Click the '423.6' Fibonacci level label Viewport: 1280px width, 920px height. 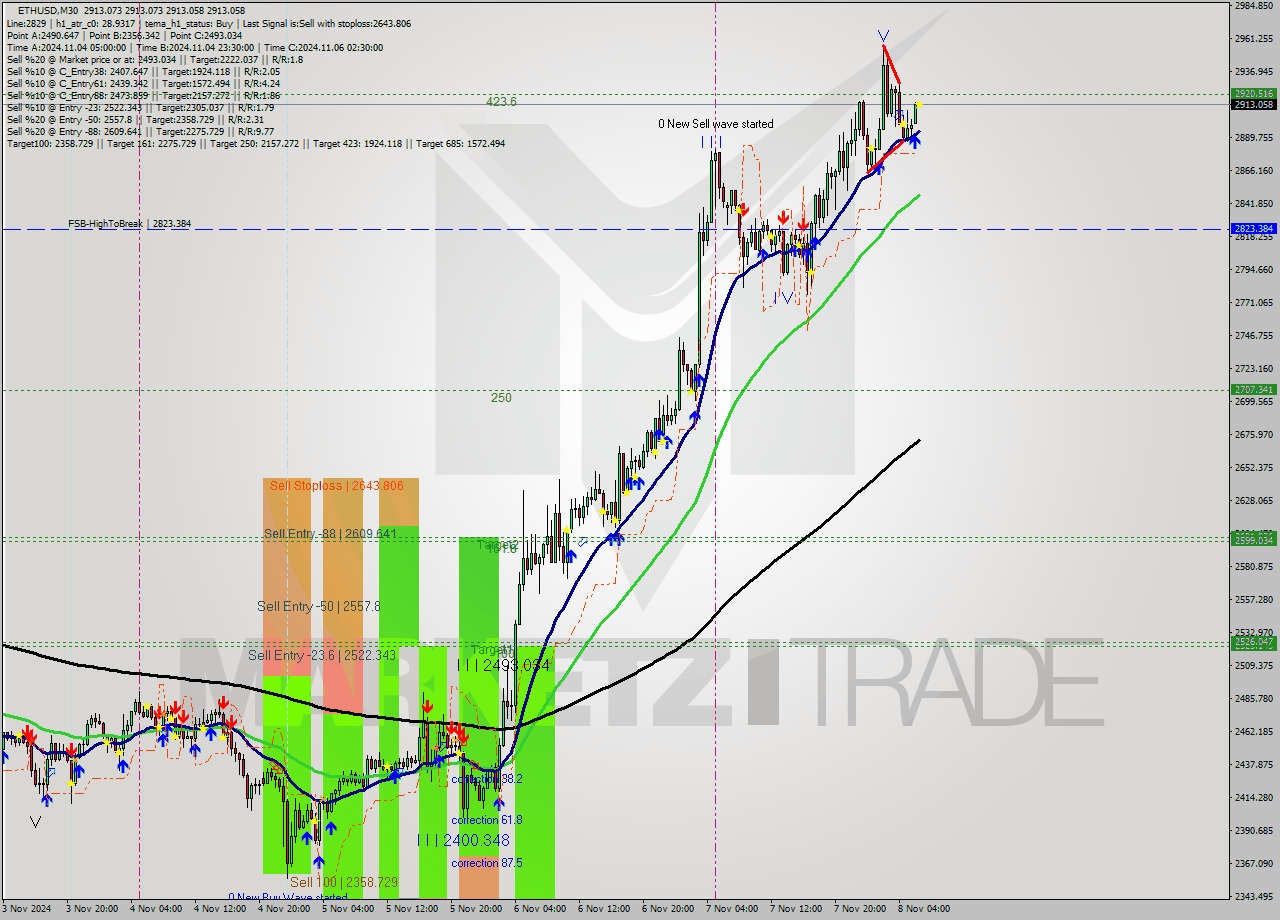point(501,102)
